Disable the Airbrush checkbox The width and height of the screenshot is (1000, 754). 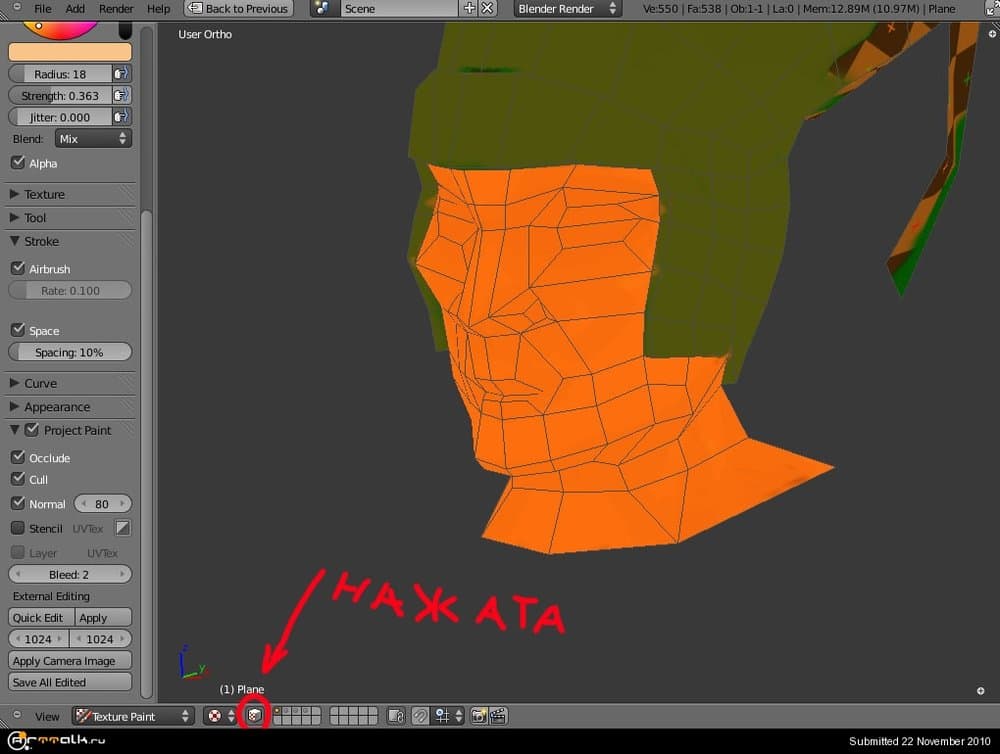18,269
